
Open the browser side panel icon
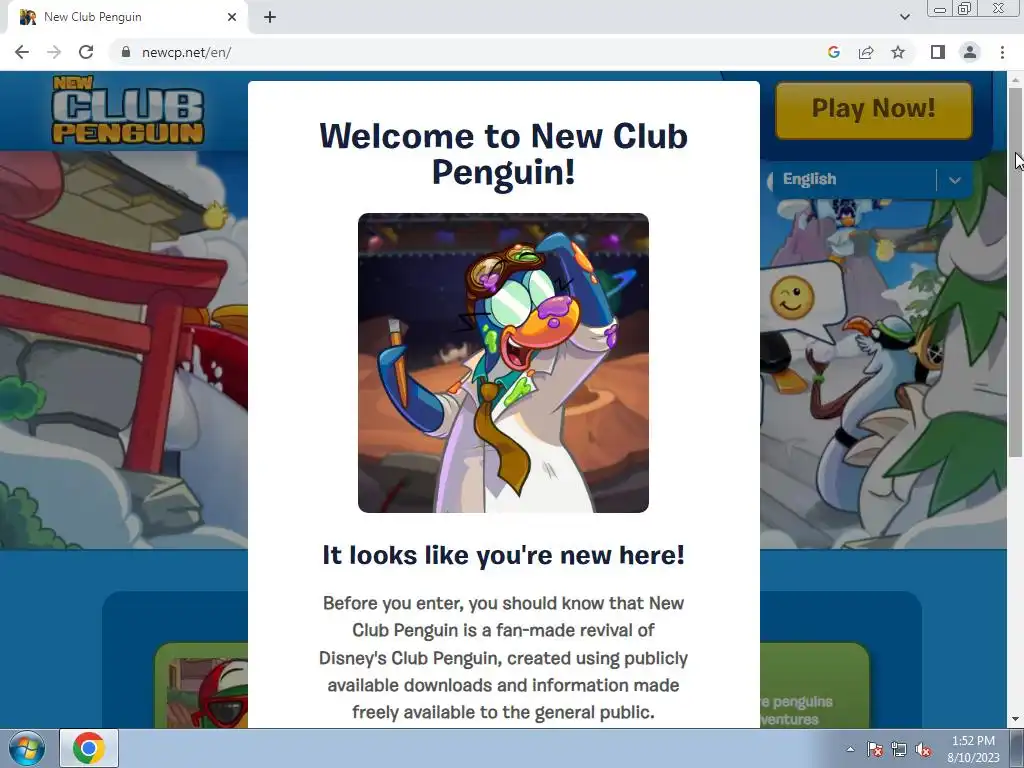[938, 52]
